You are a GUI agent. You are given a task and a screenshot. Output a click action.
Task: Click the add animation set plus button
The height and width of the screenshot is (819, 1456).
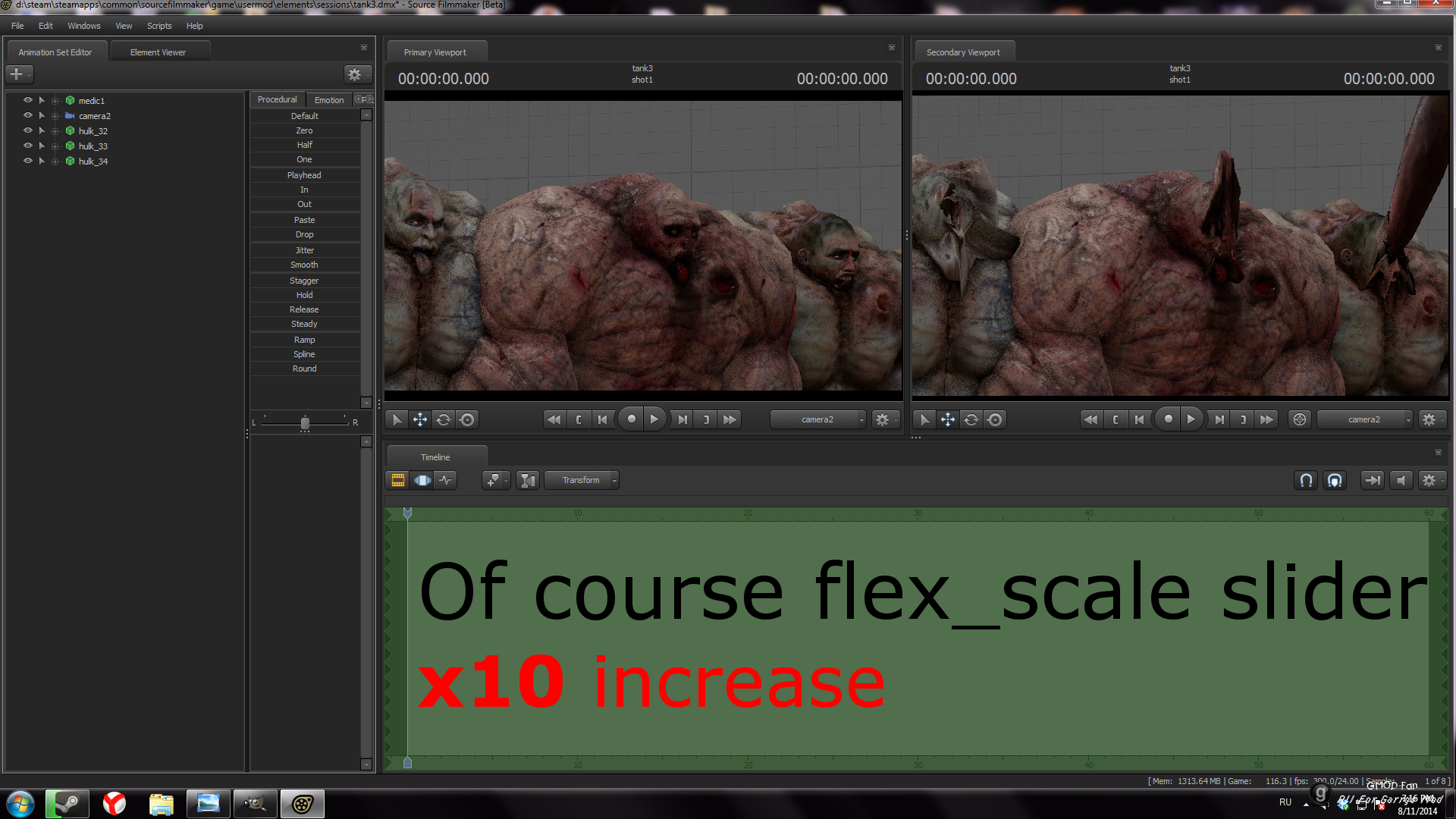[19, 74]
